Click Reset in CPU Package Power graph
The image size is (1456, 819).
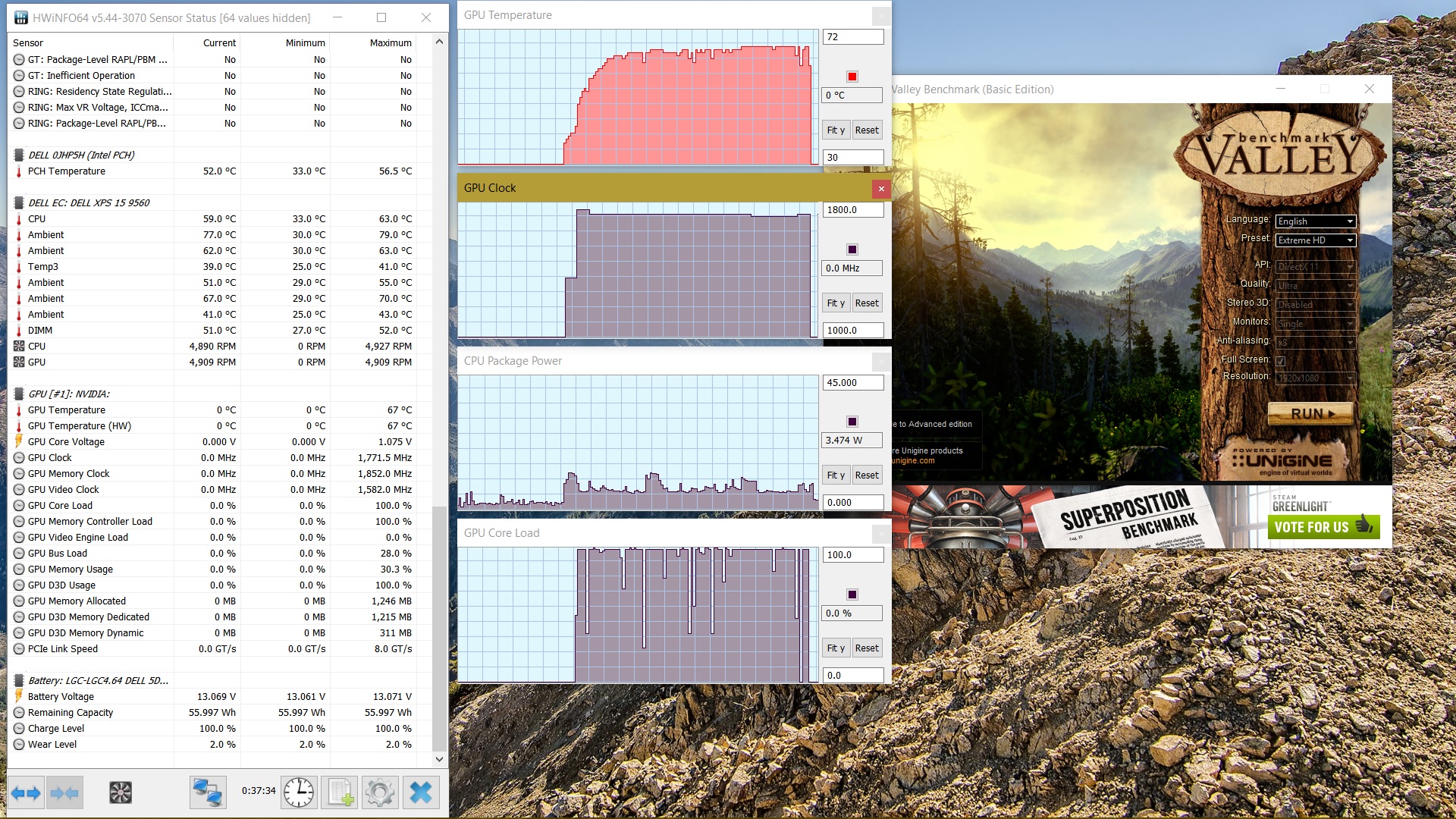click(867, 475)
